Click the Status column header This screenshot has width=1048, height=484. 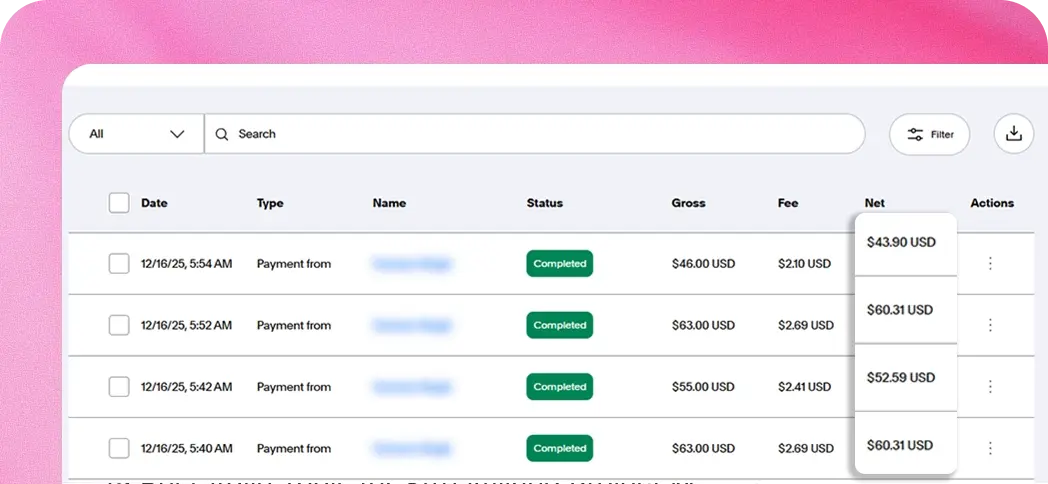pyautogui.click(x=544, y=203)
